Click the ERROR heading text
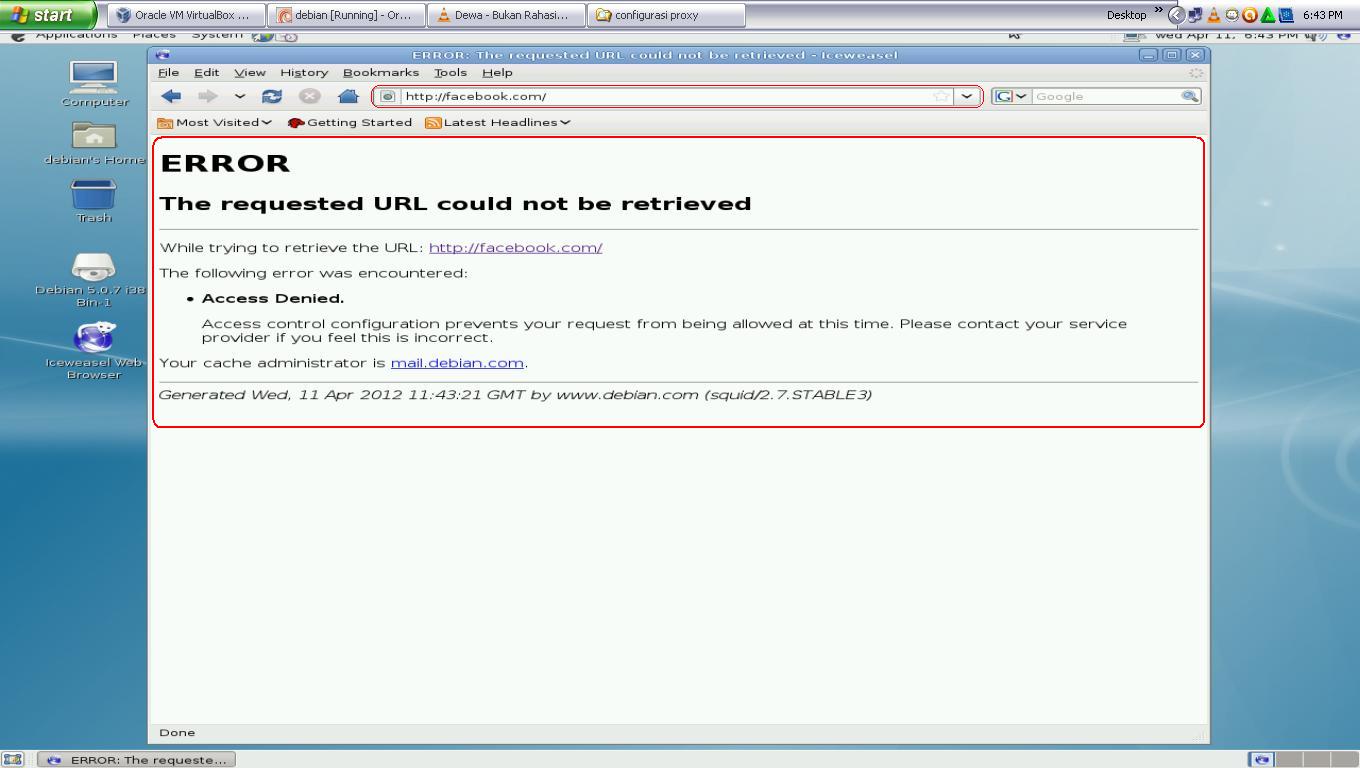Image resolution: width=1360 pixels, height=768 pixels. [x=225, y=163]
